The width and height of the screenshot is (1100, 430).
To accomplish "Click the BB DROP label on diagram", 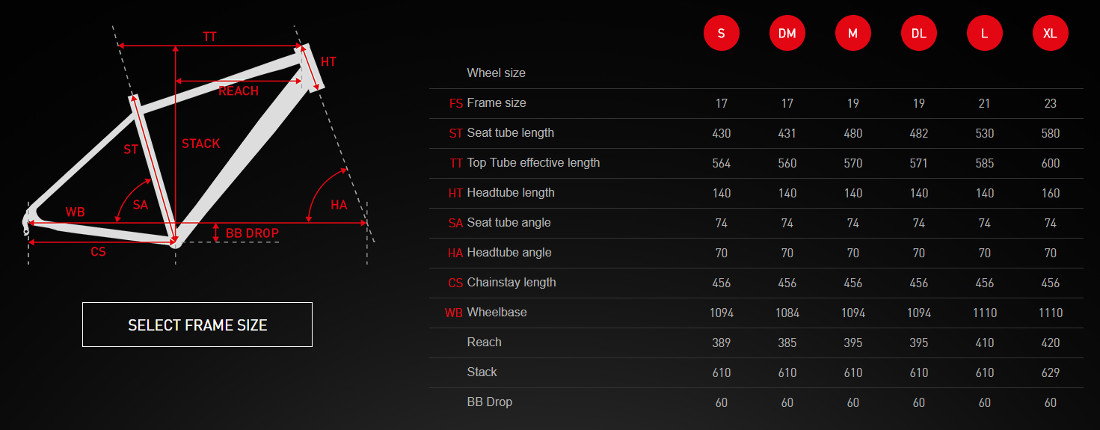I will click(252, 233).
